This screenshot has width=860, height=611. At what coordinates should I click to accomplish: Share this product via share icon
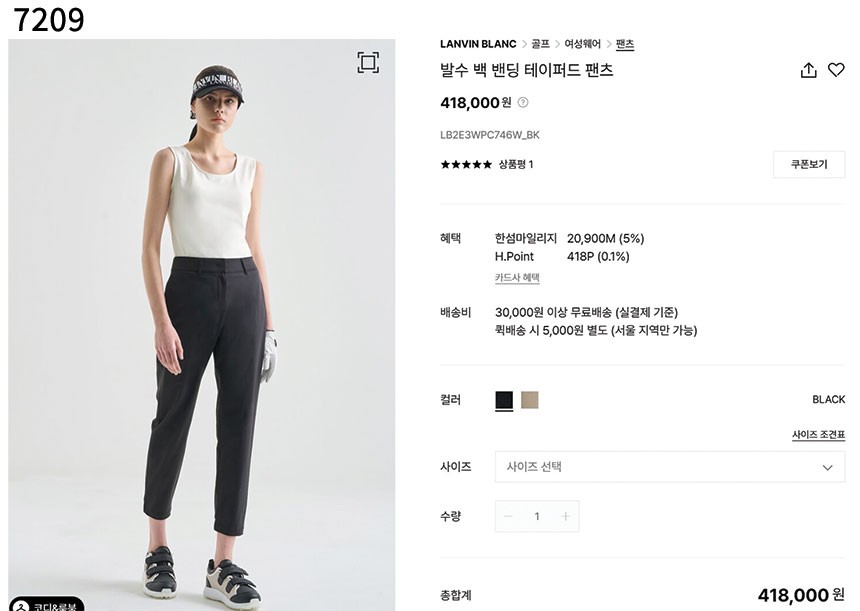pos(808,70)
